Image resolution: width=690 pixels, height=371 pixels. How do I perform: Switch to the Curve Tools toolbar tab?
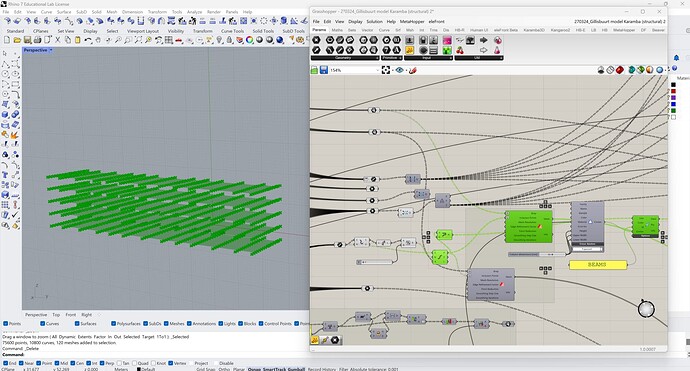click(232, 31)
